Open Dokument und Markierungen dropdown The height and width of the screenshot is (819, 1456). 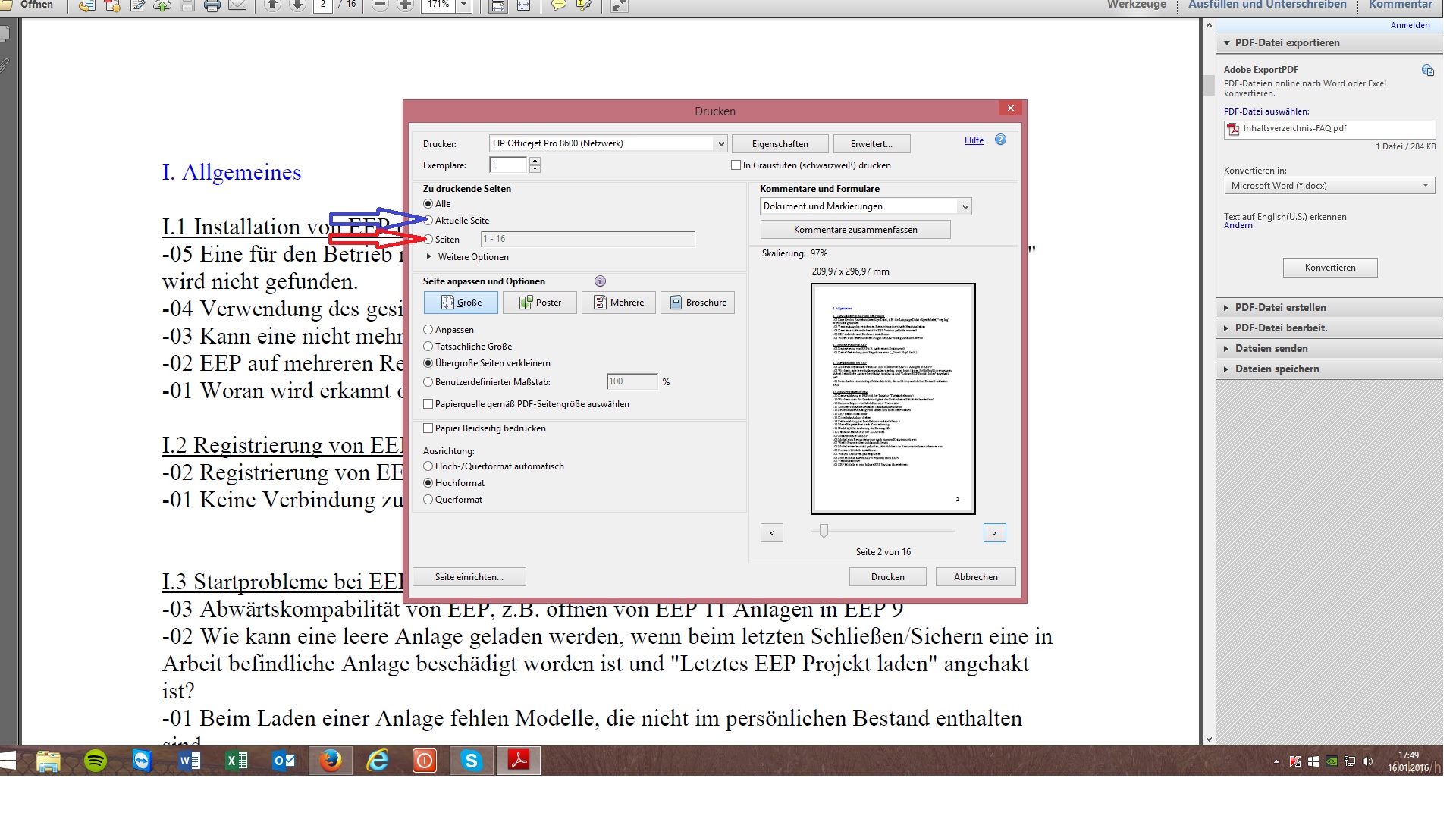click(x=965, y=206)
